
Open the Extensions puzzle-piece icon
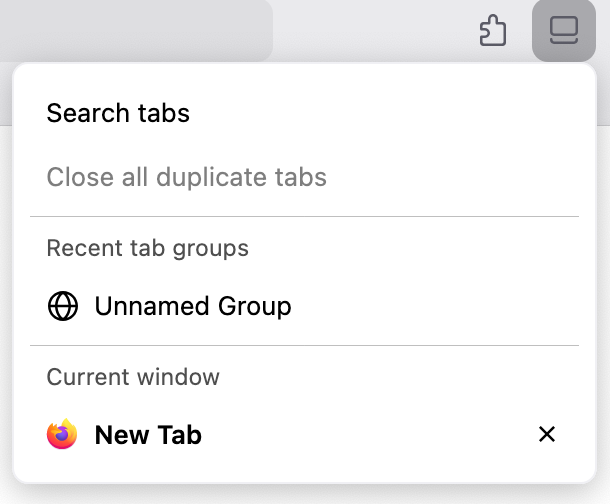pyautogui.click(x=493, y=30)
